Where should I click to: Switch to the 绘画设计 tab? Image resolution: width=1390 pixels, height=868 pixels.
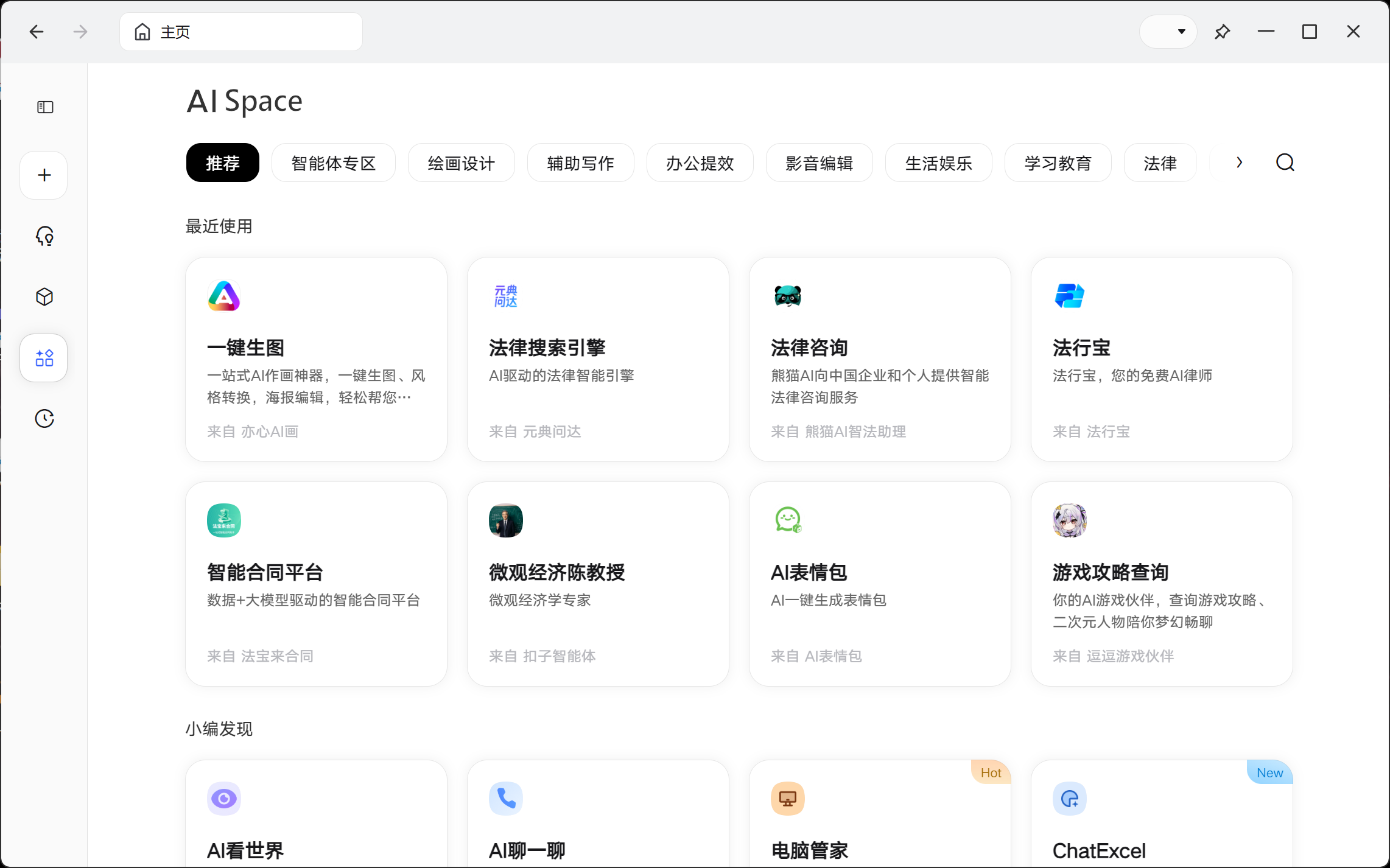coord(461,163)
